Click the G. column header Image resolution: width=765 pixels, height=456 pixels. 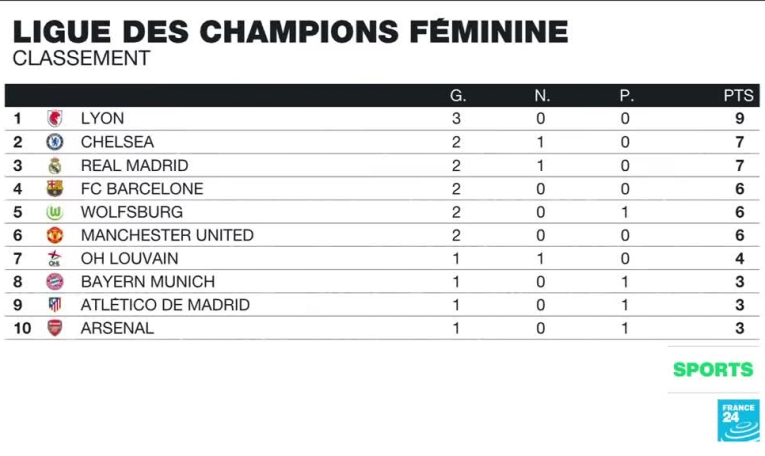click(457, 96)
